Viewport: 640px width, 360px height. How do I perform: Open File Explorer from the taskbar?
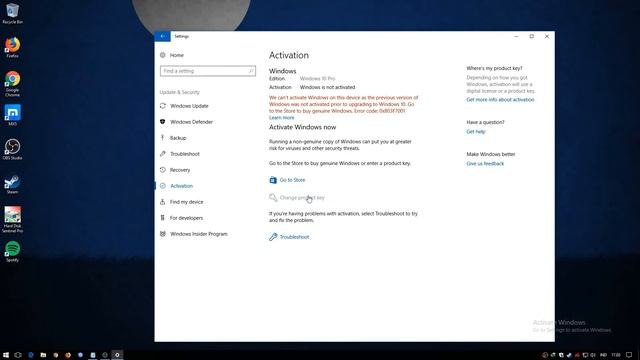[43, 355]
